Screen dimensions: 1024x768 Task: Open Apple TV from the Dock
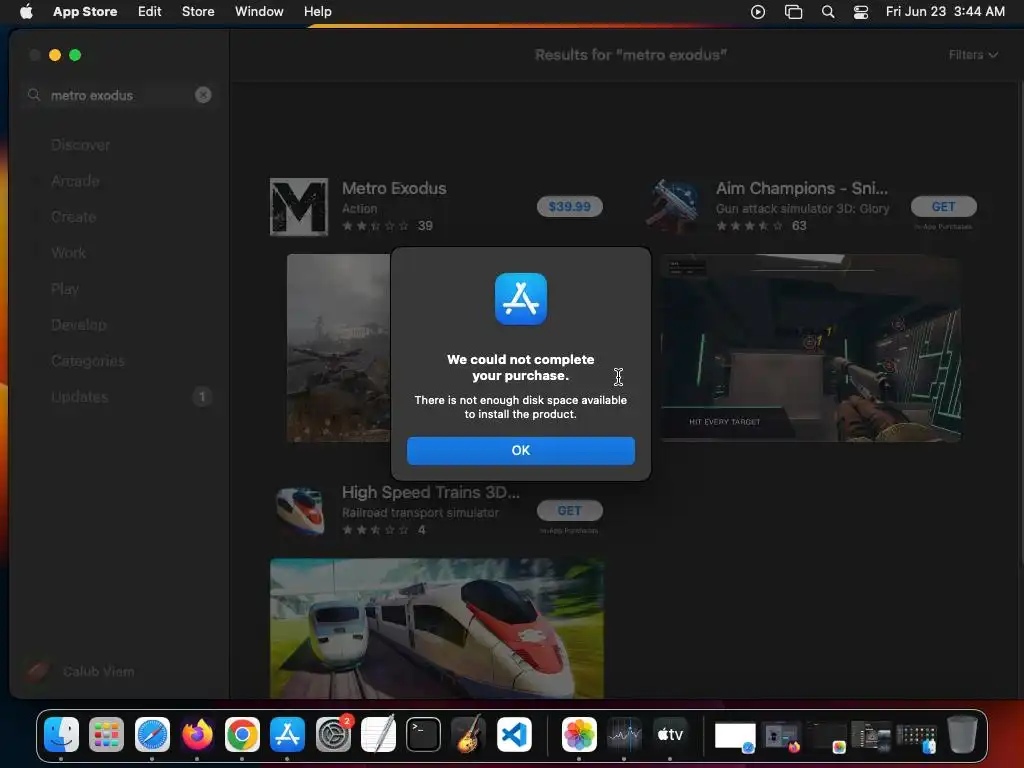[x=670, y=735]
